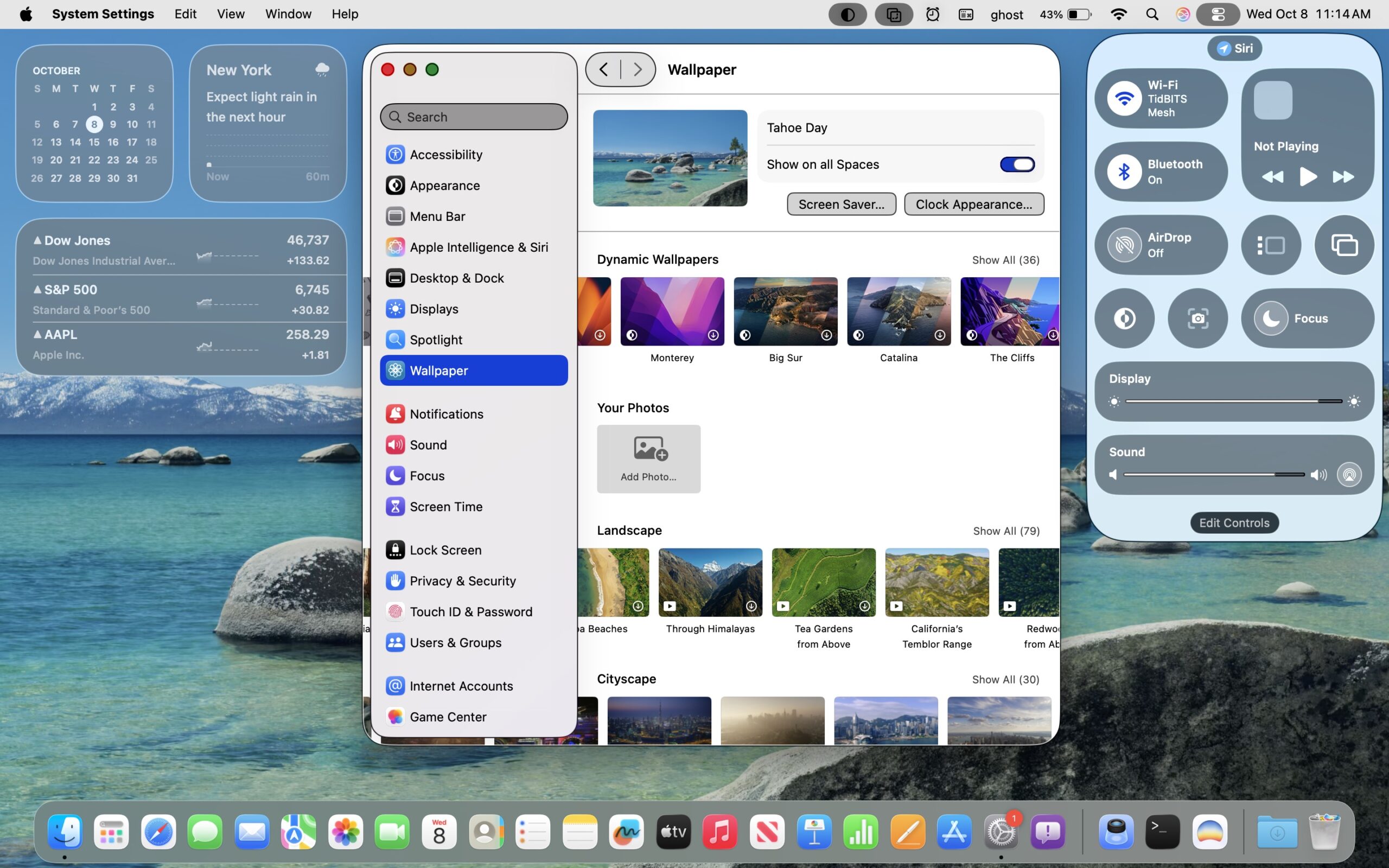Expand Show All Dynamic Wallpapers
Screen dimensions: 1389x868
(x=1005, y=260)
